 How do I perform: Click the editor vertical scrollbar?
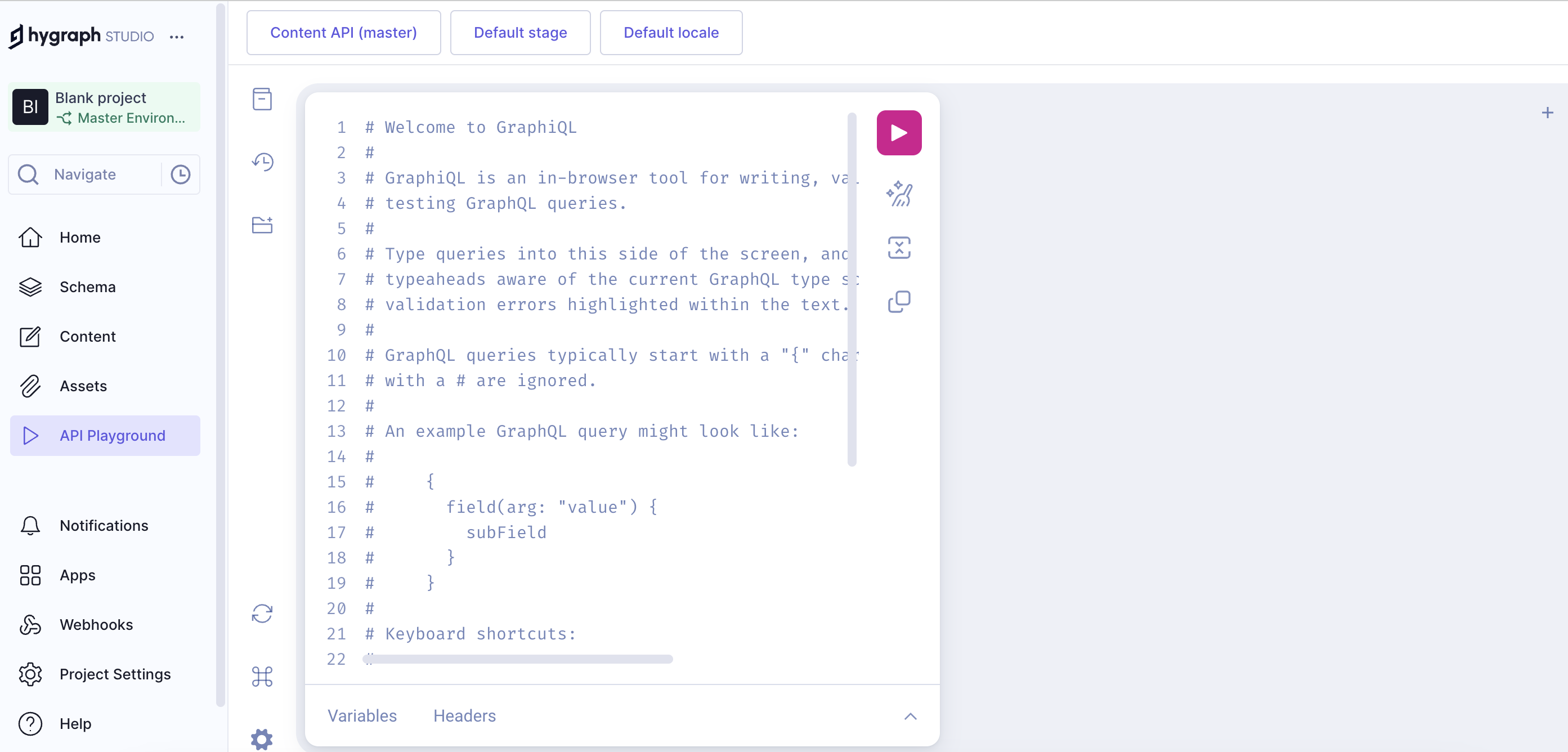(x=852, y=289)
